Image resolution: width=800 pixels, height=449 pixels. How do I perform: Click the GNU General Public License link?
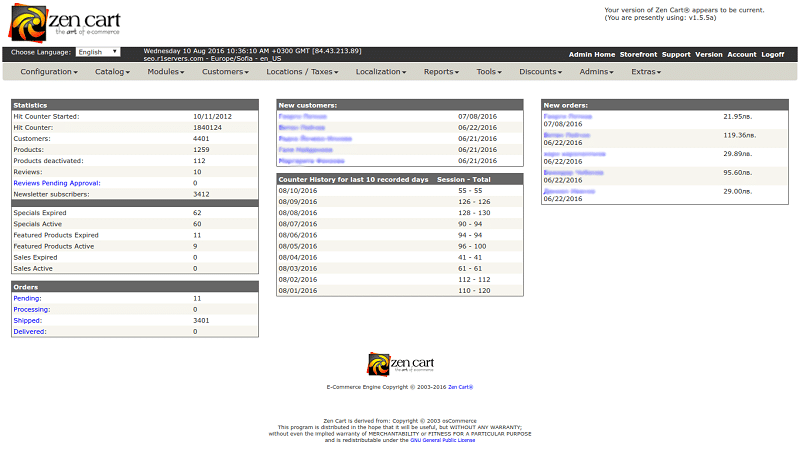tap(442, 440)
